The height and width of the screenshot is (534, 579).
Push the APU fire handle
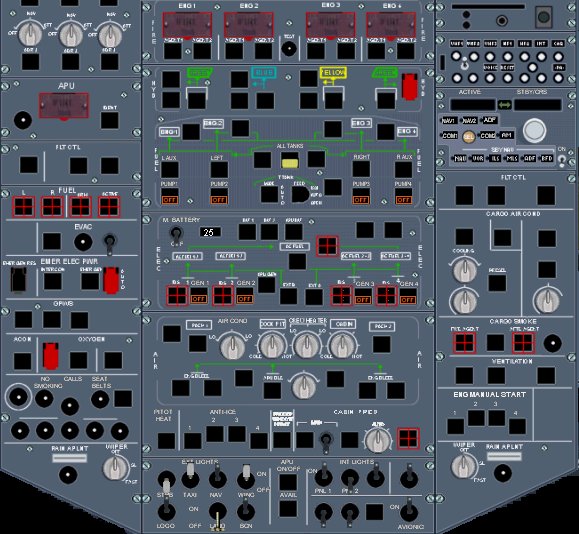coord(64,106)
